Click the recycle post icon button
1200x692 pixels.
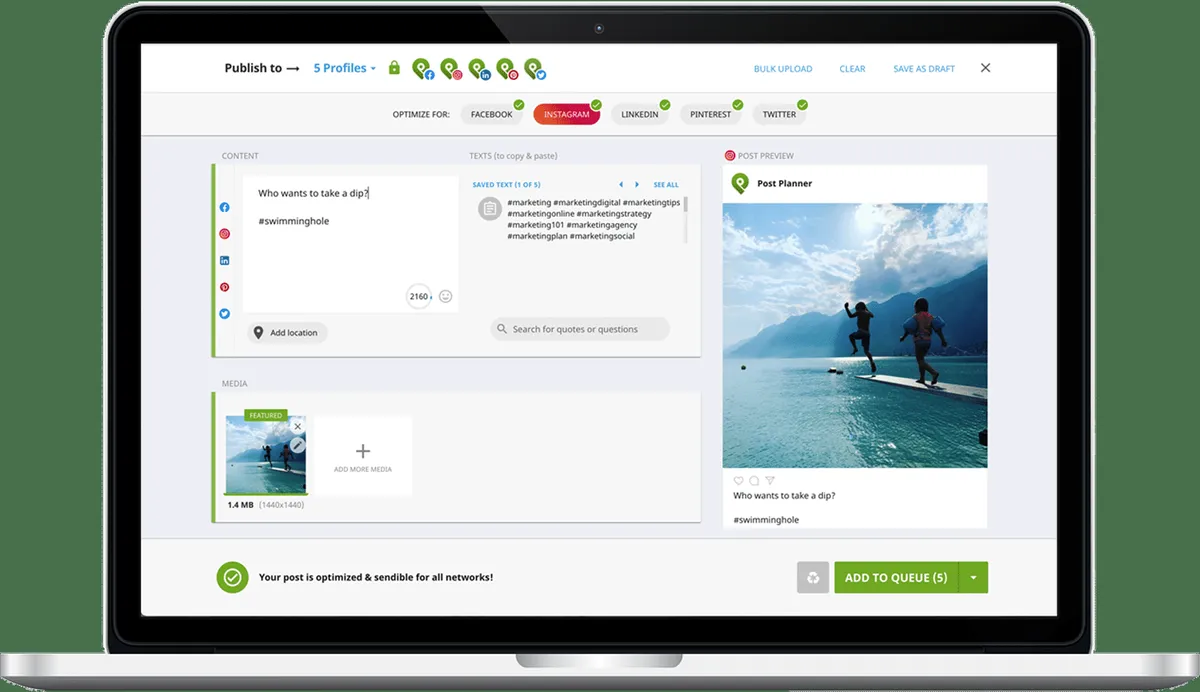813,577
